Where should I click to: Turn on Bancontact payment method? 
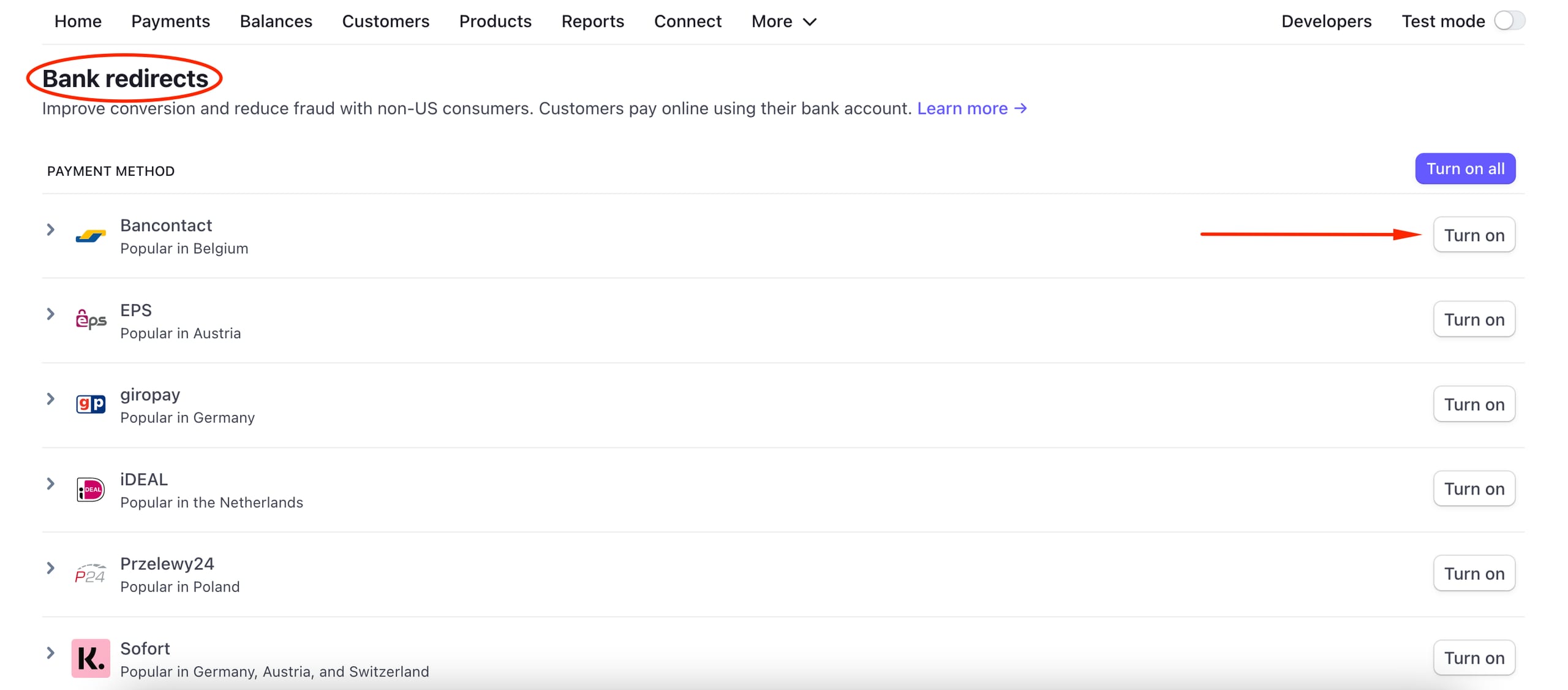tap(1474, 235)
